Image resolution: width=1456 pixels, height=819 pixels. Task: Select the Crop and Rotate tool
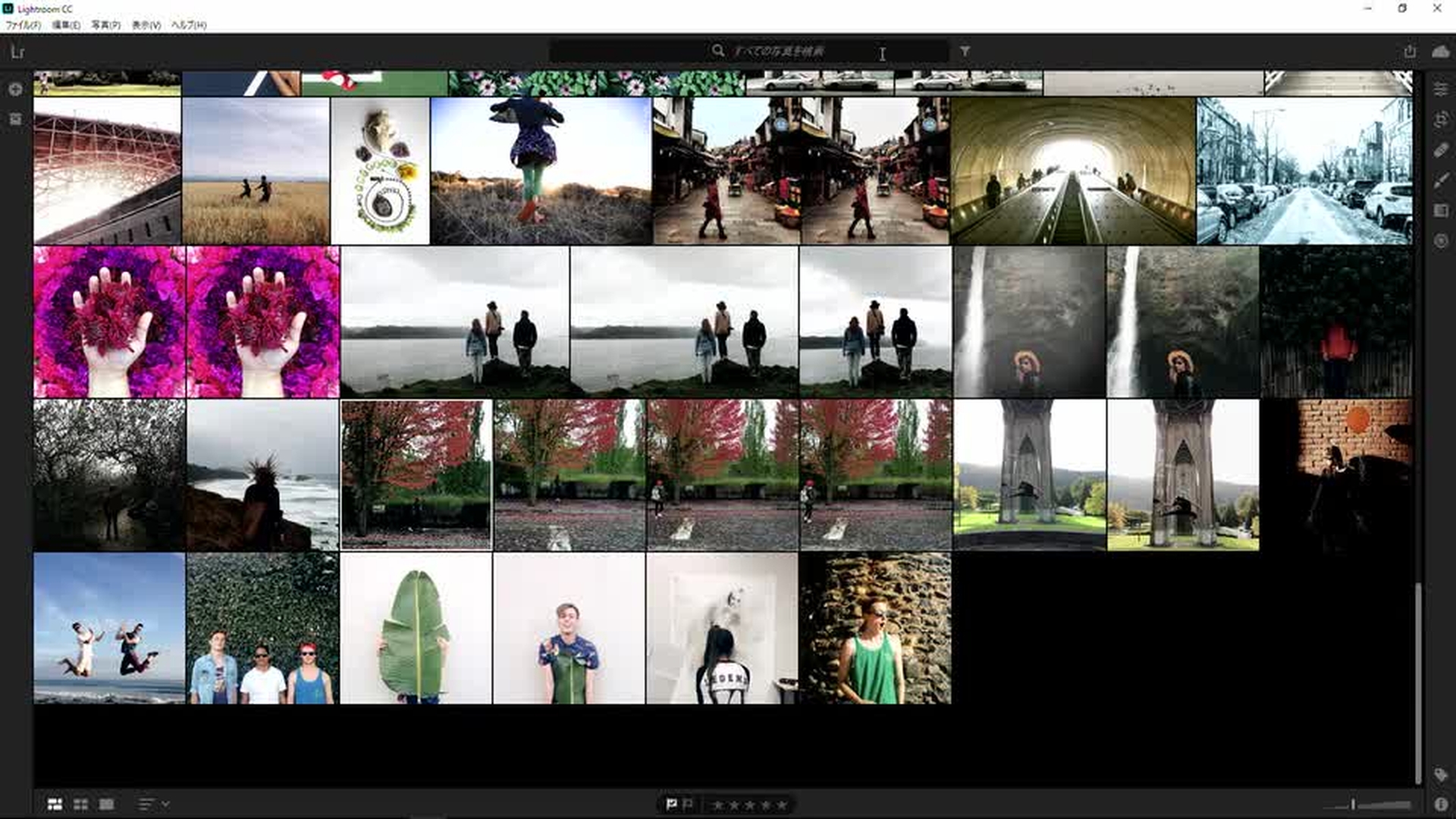click(x=1441, y=119)
